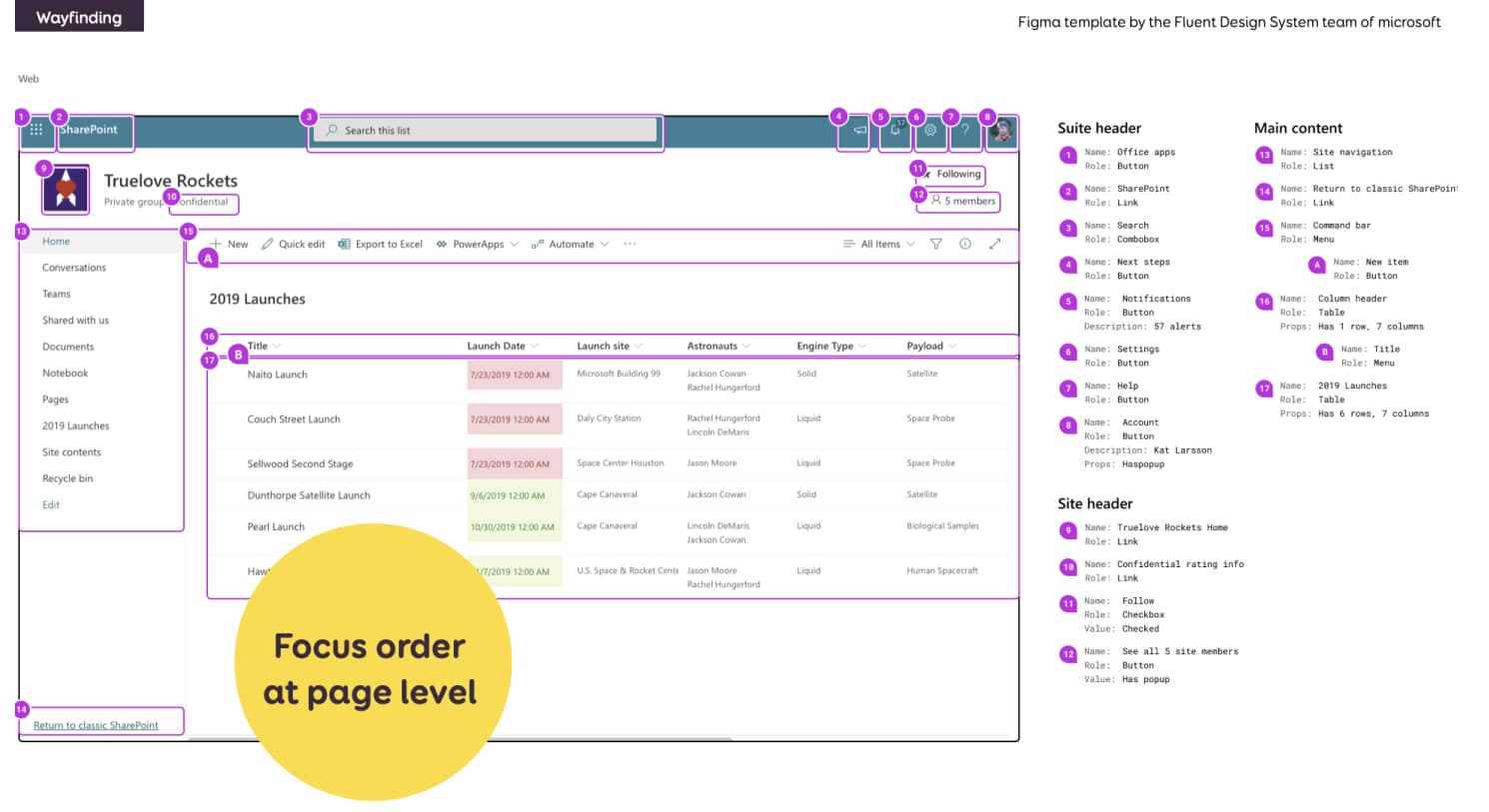Open the info details pane icon

[x=965, y=244]
